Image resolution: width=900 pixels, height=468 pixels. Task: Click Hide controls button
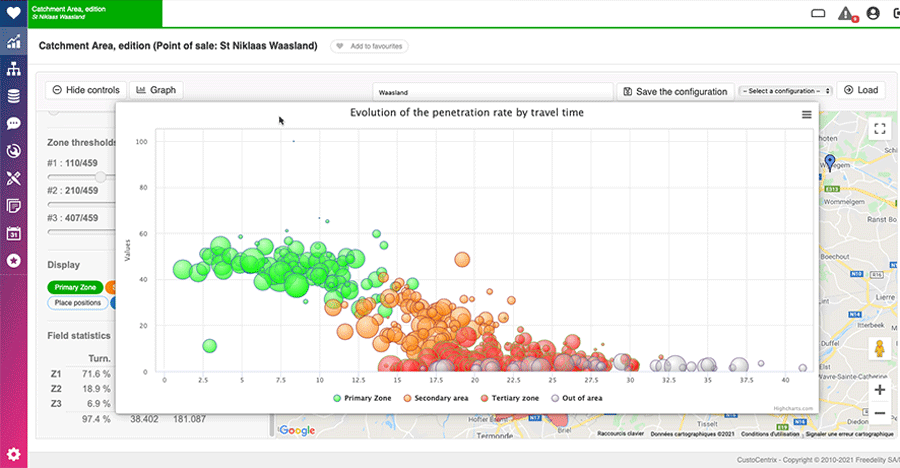pos(86,90)
